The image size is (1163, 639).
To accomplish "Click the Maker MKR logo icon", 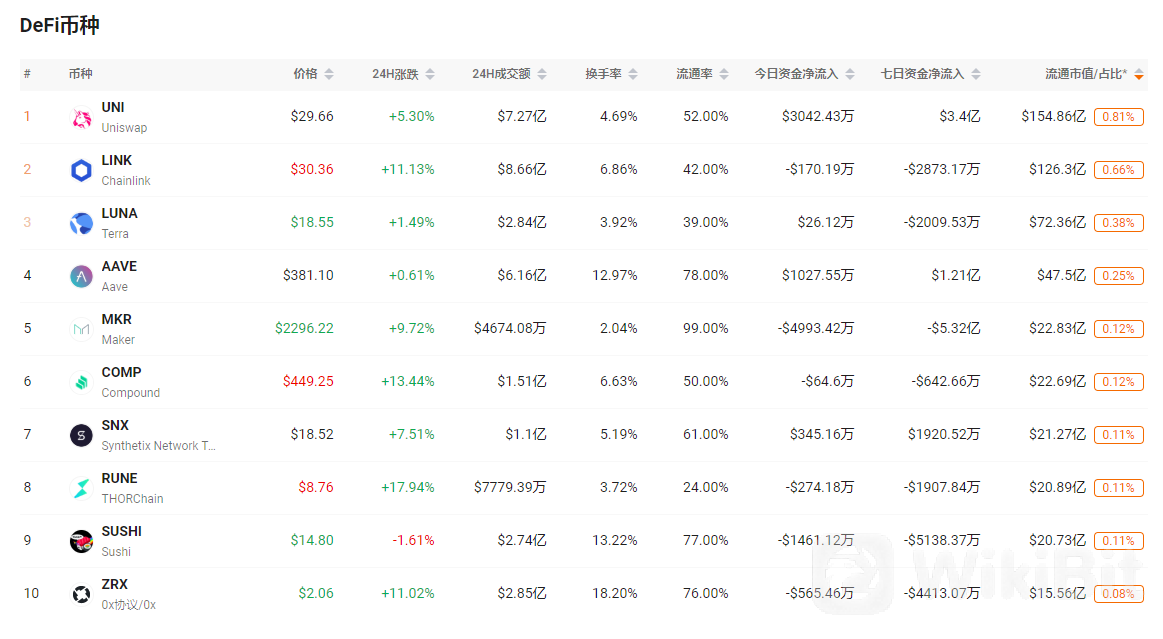I will pyautogui.click(x=81, y=329).
